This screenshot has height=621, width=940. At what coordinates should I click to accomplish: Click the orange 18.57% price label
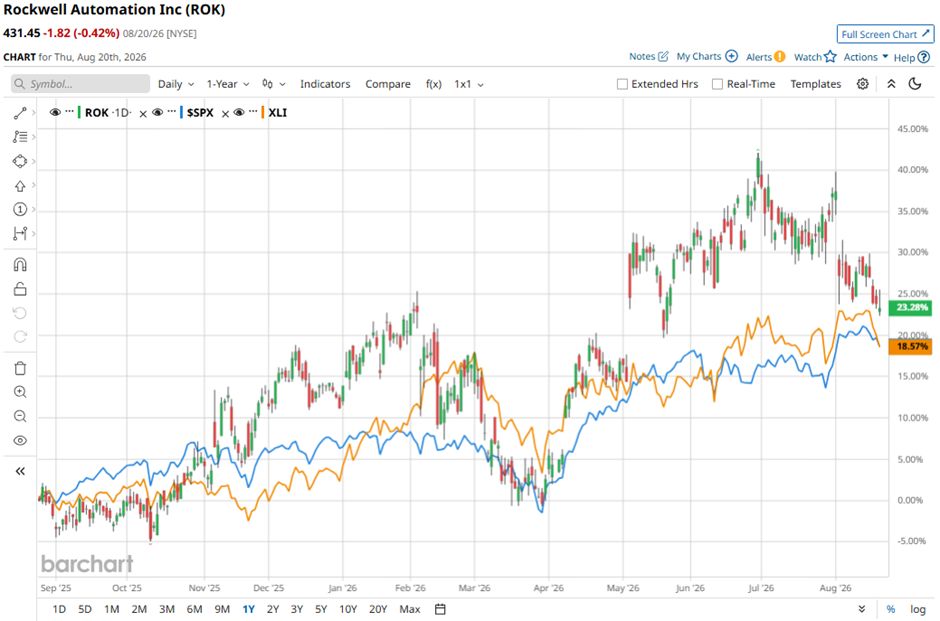[910, 346]
